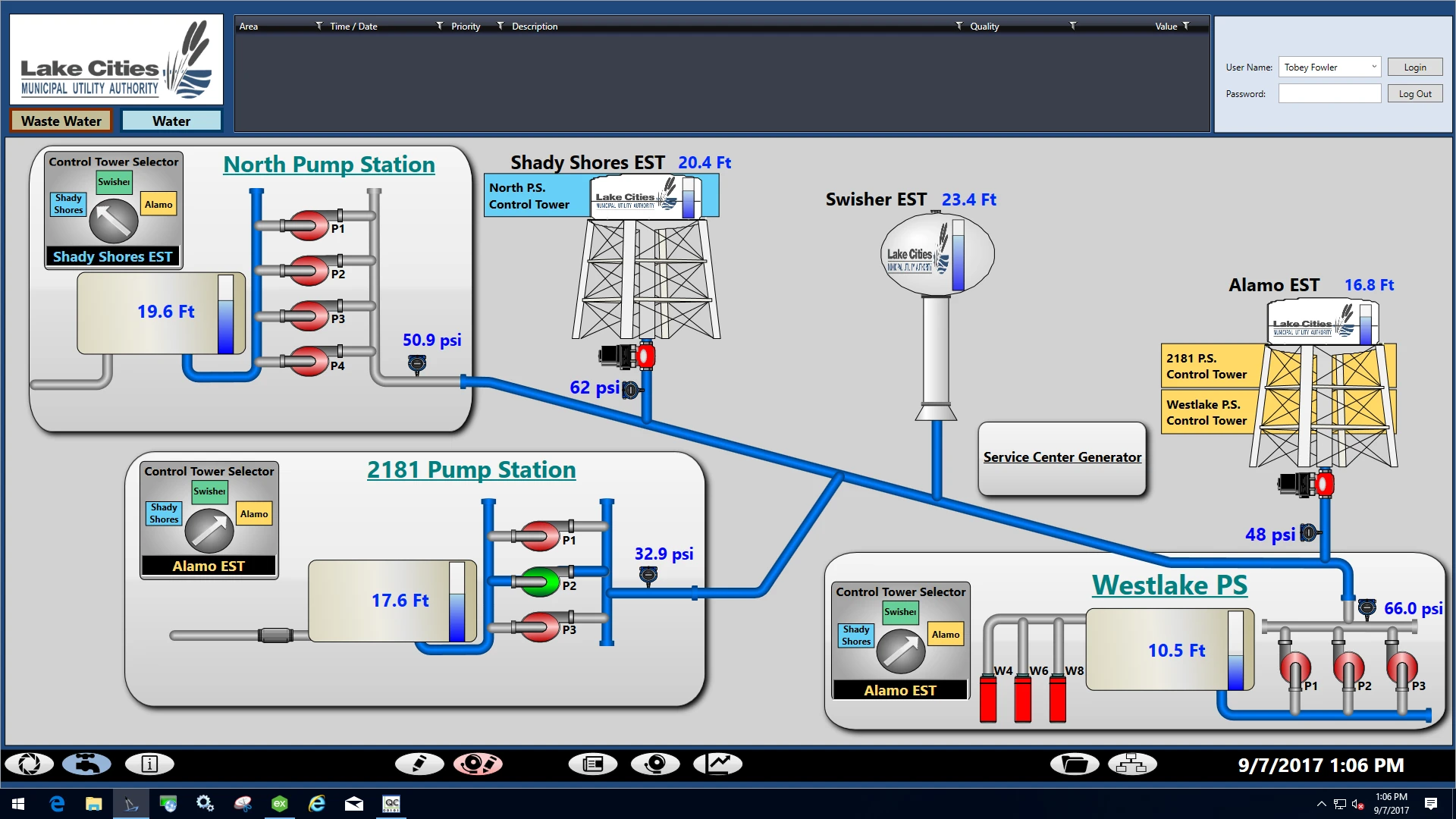Switch to the Waste Water tab
This screenshot has width=1456, height=819.
coord(61,120)
